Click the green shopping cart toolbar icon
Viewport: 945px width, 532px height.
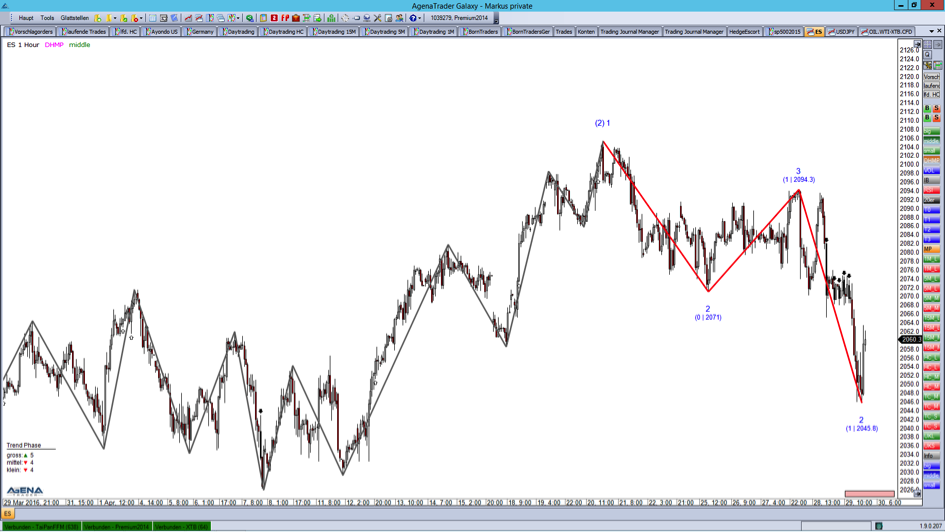[x=306, y=18]
